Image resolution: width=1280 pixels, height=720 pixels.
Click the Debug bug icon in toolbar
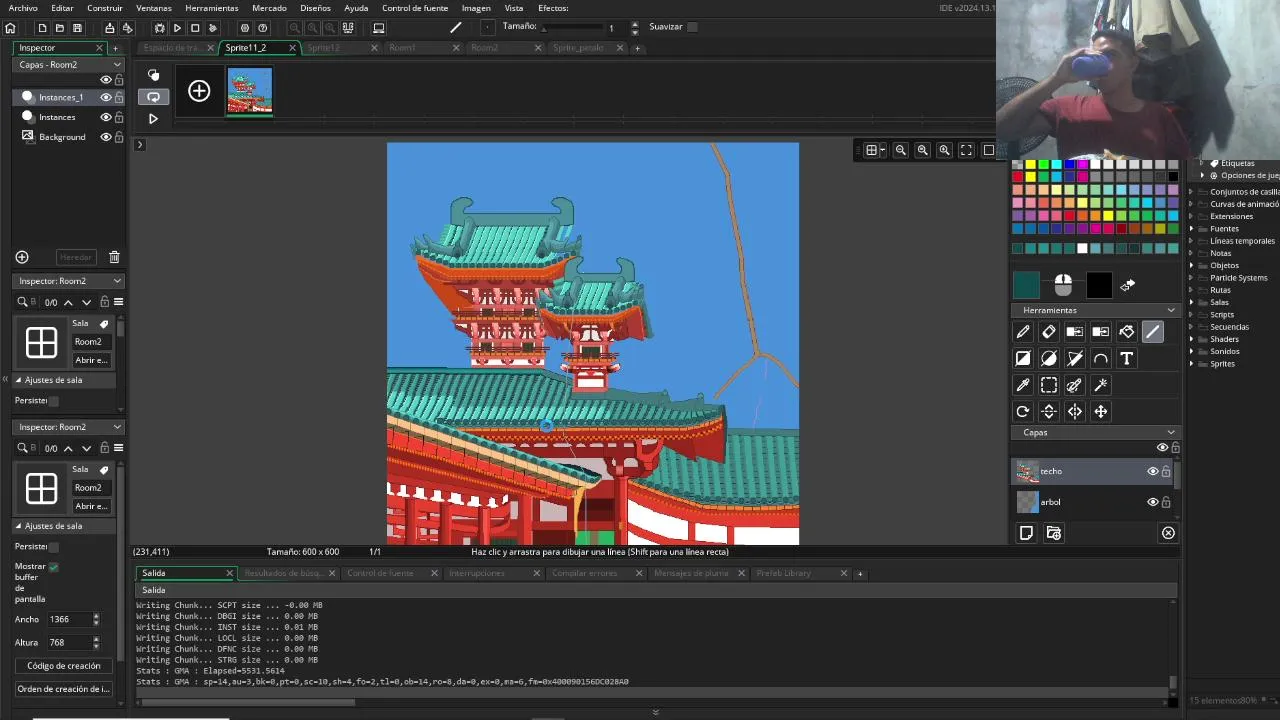tap(159, 28)
